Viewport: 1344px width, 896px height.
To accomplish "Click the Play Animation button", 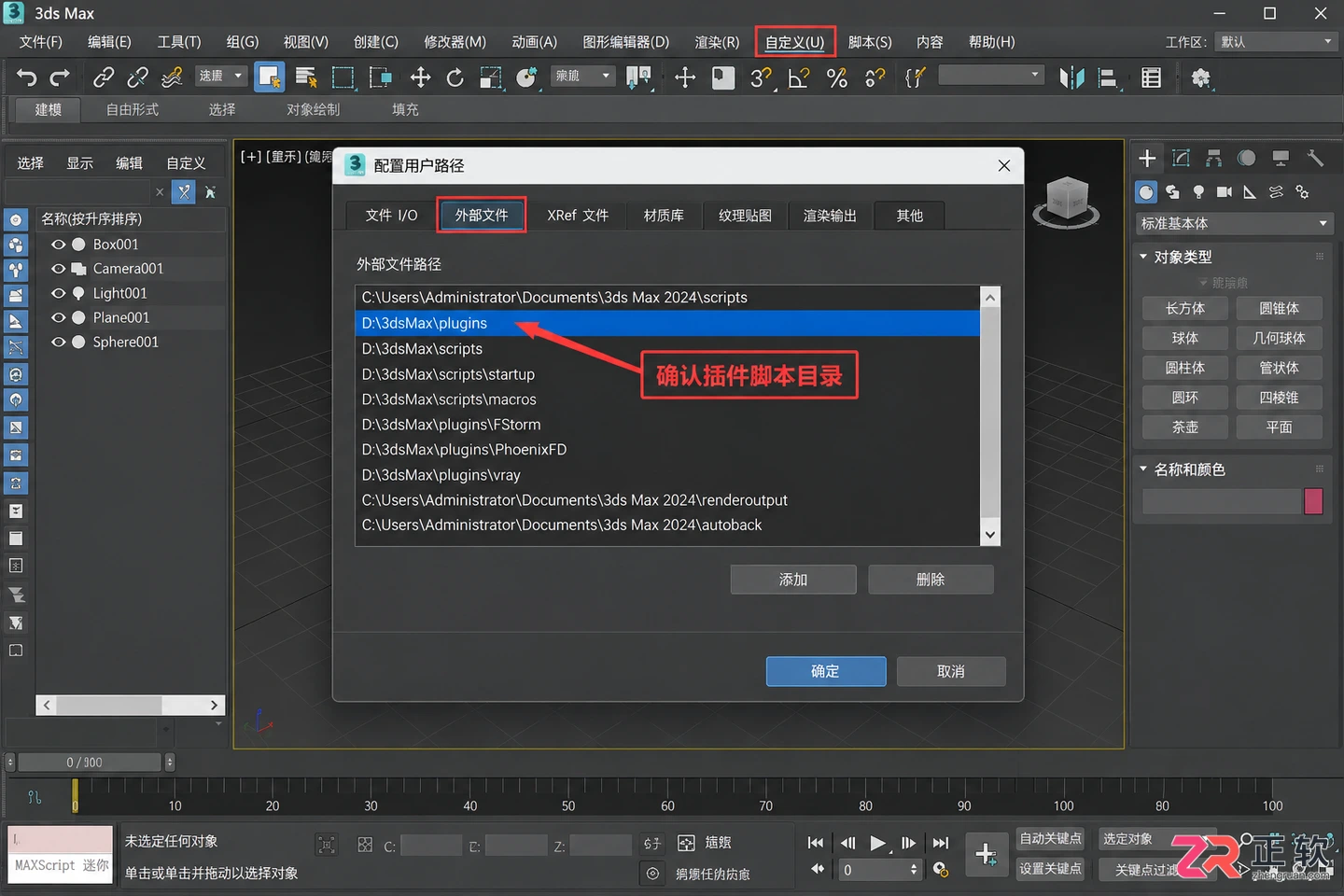I will (x=877, y=843).
